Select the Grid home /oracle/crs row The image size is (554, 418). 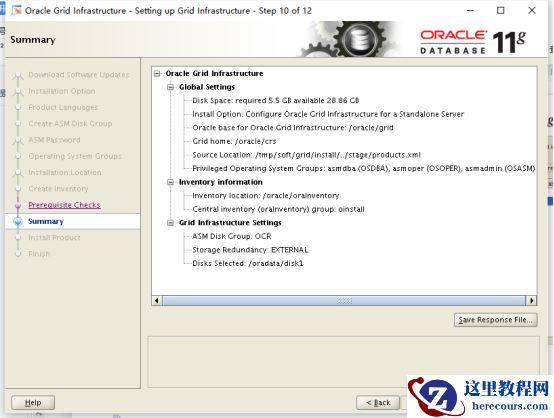click(234, 141)
